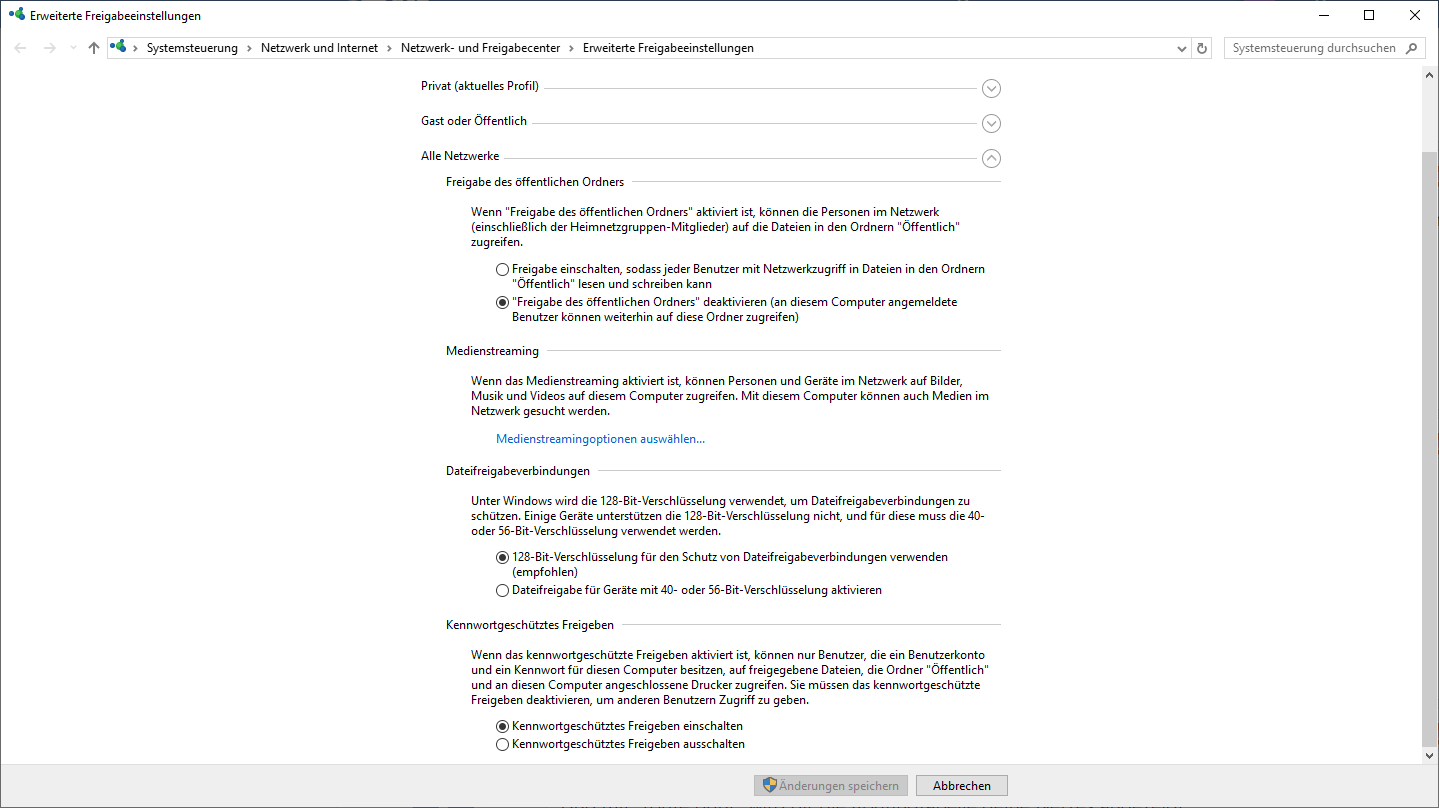Collapse the Alle Netzwerke section
The width and height of the screenshot is (1439, 808).
point(991,158)
